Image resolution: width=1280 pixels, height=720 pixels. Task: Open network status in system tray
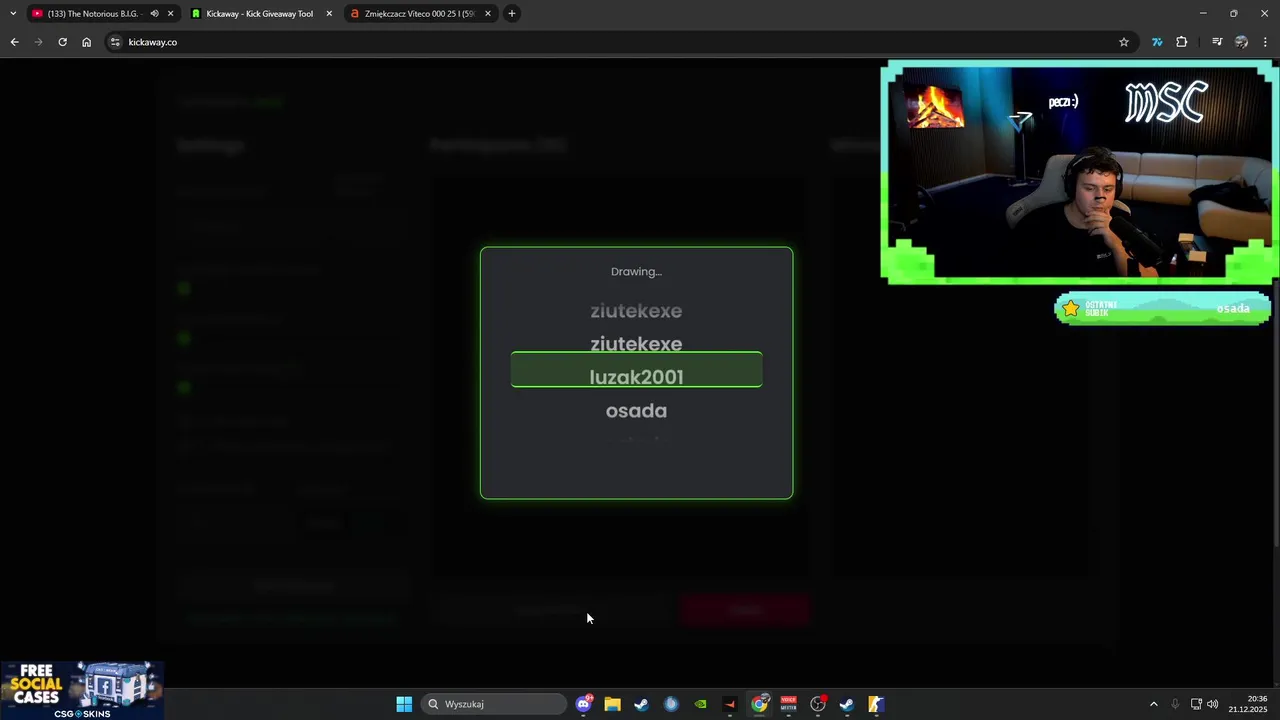coord(1196,704)
